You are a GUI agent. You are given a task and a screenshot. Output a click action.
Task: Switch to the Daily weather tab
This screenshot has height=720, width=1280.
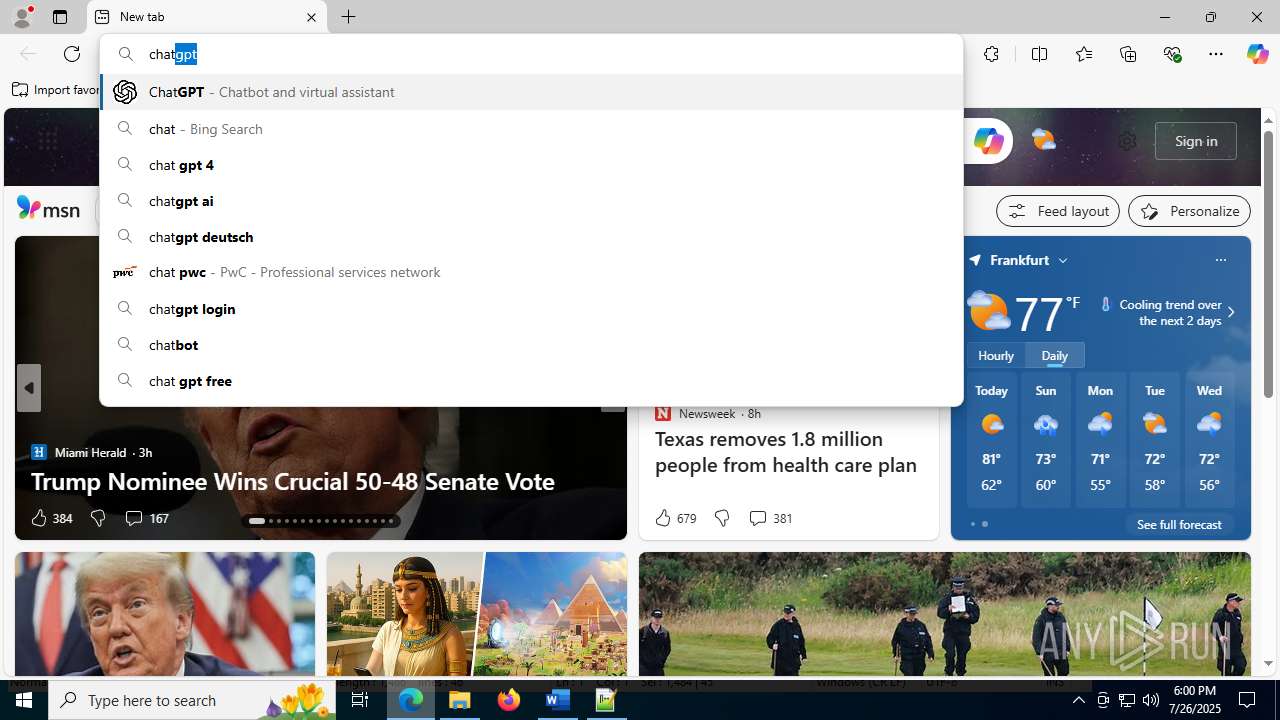pyautogui.click(x=1054, y=356)
